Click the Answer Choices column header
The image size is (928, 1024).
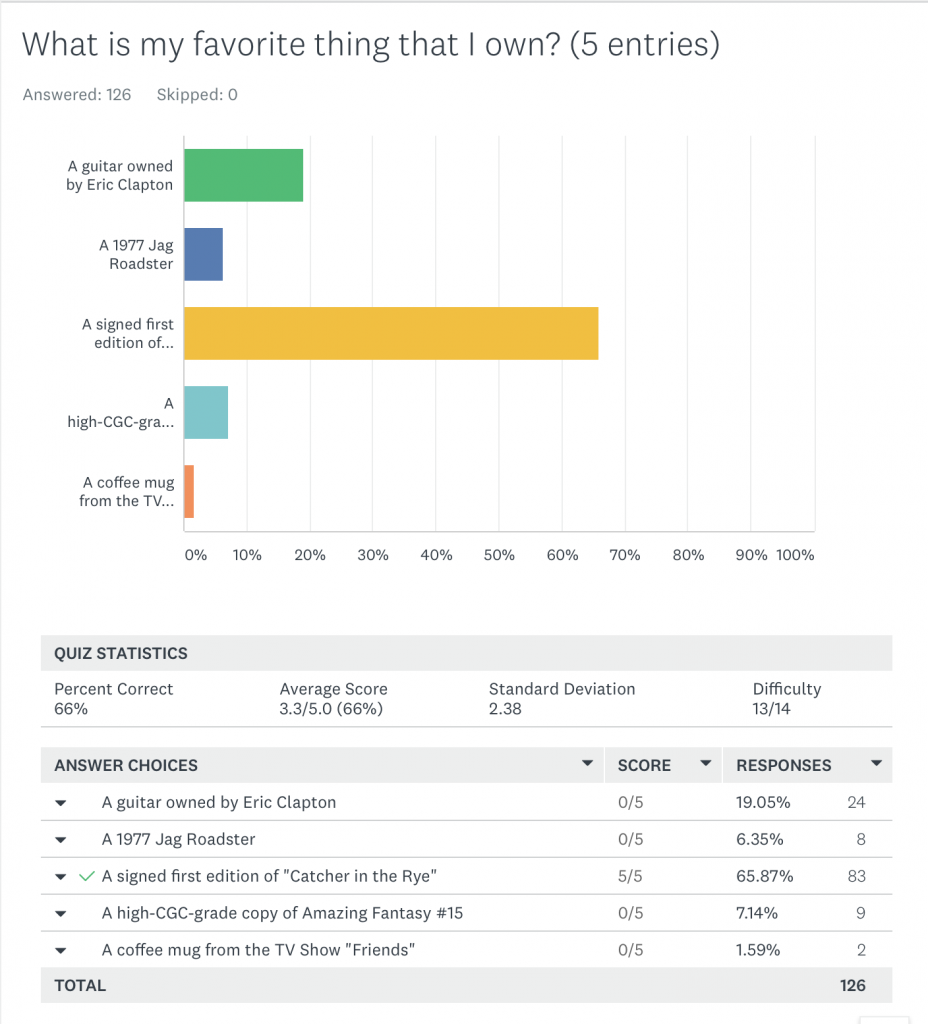click(x=126, y=765)
